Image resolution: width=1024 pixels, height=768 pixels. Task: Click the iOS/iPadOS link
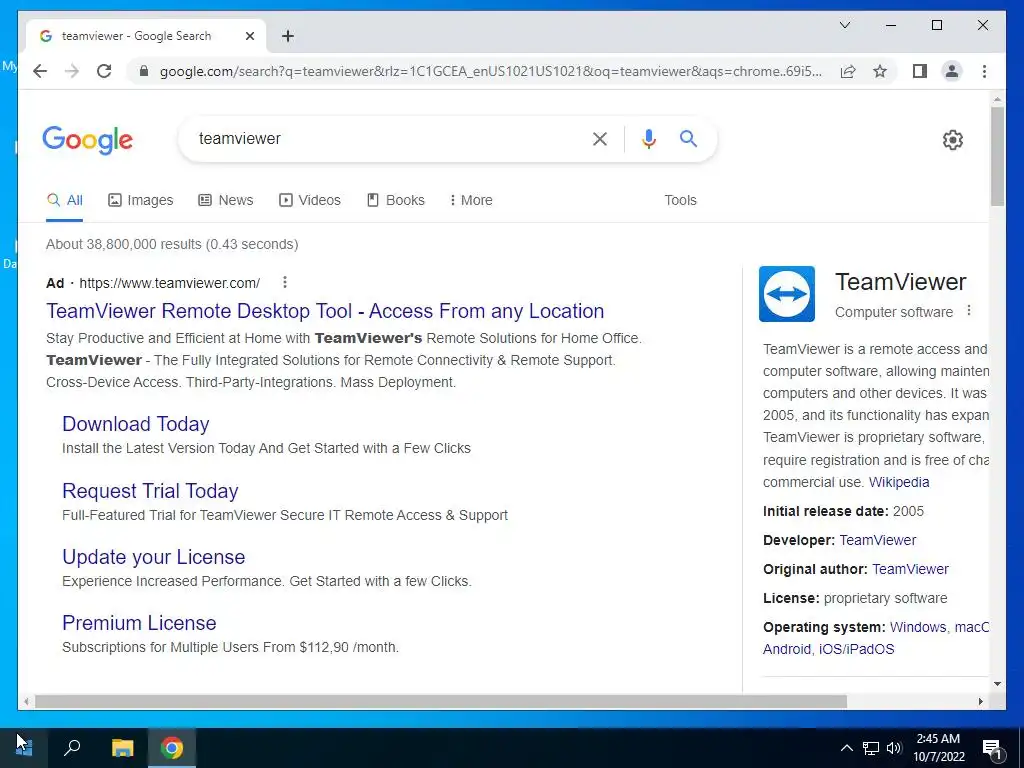[x=856, y=649]
